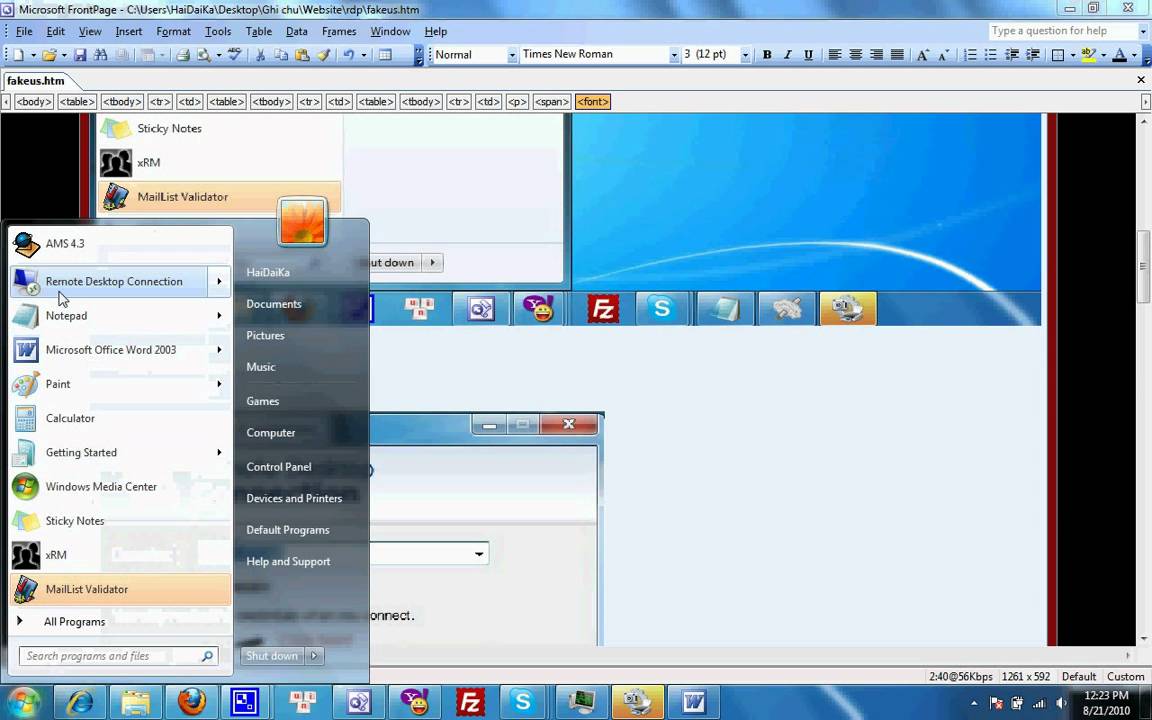The width and height of the screenshot is (1152, 720).
Task: Toggle Justify alignment
Action: pyautogui.click(x=897, y=55)
